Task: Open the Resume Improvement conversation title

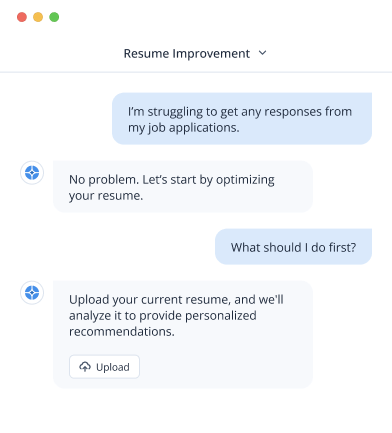Action: tap(187, 53)
